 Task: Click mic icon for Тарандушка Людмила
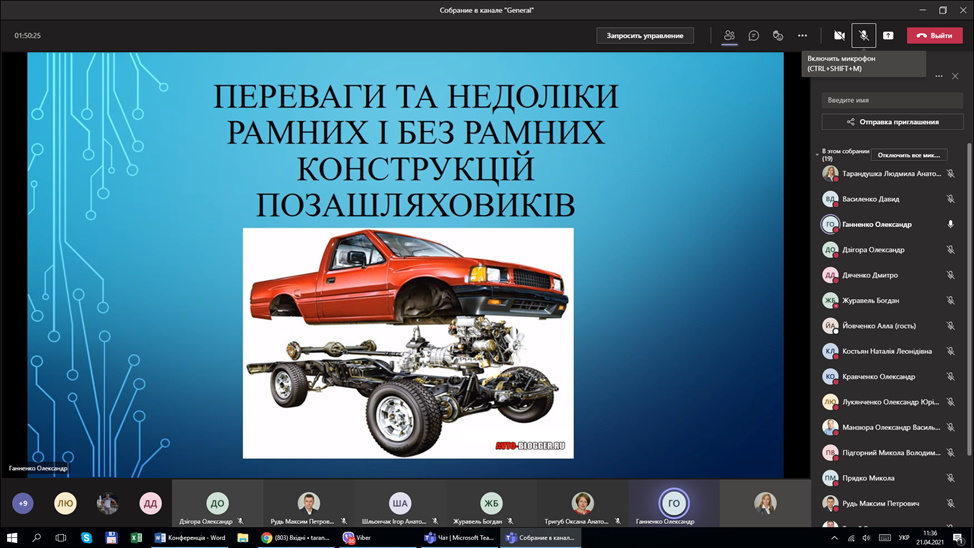click(950, 174)
